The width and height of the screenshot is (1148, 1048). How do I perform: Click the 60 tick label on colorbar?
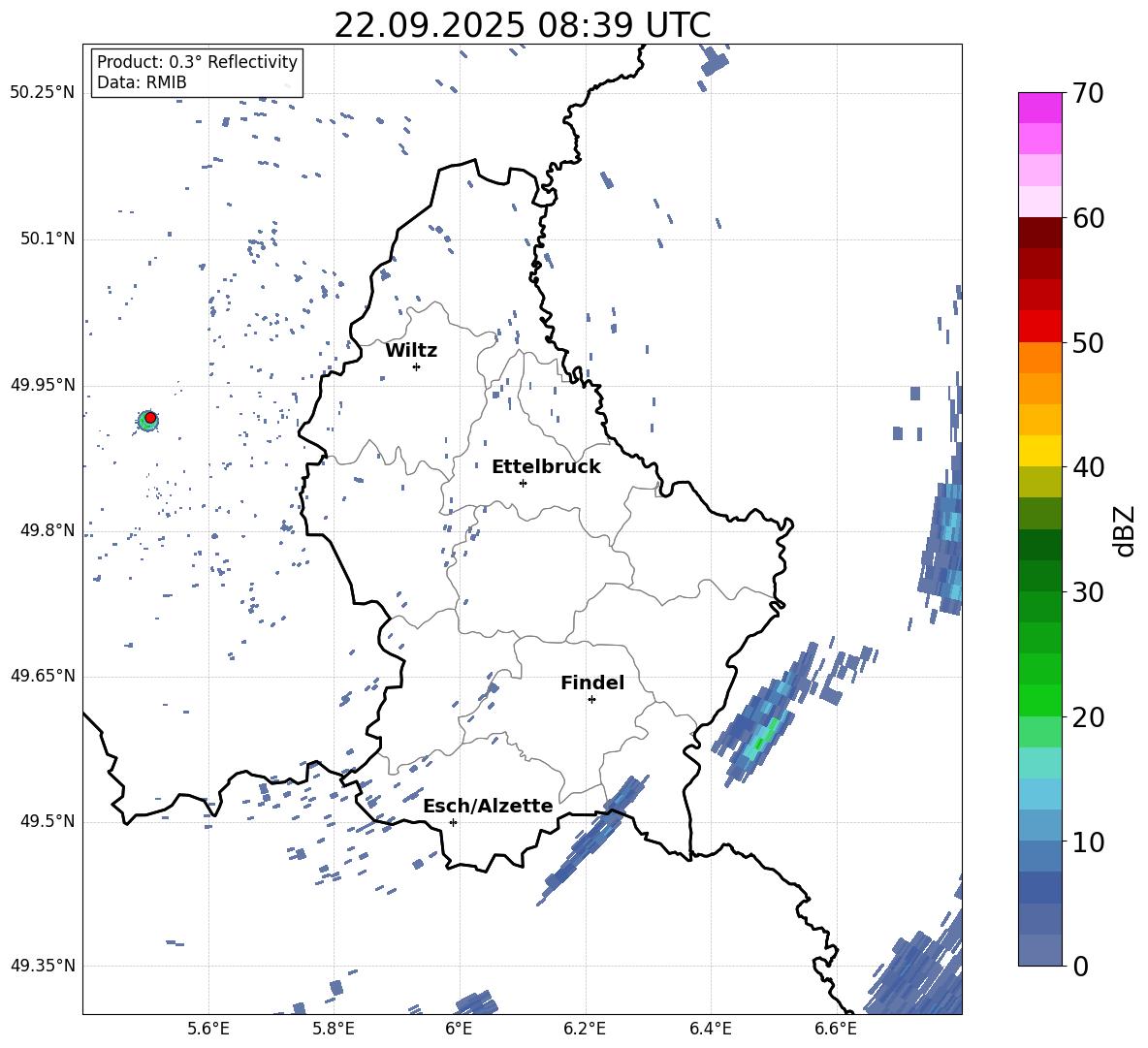1088,218
